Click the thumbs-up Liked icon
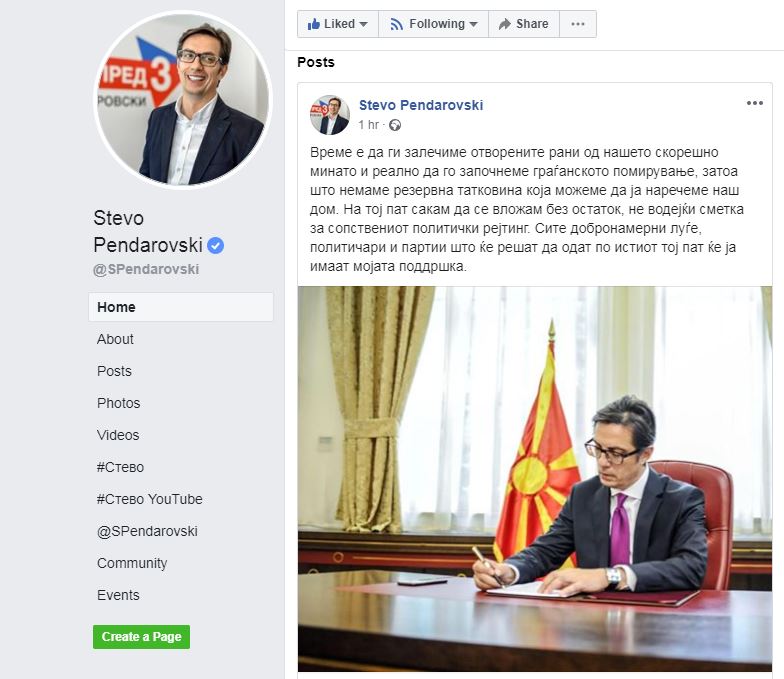Screen dimensions: 784x679 click(314, 24)
